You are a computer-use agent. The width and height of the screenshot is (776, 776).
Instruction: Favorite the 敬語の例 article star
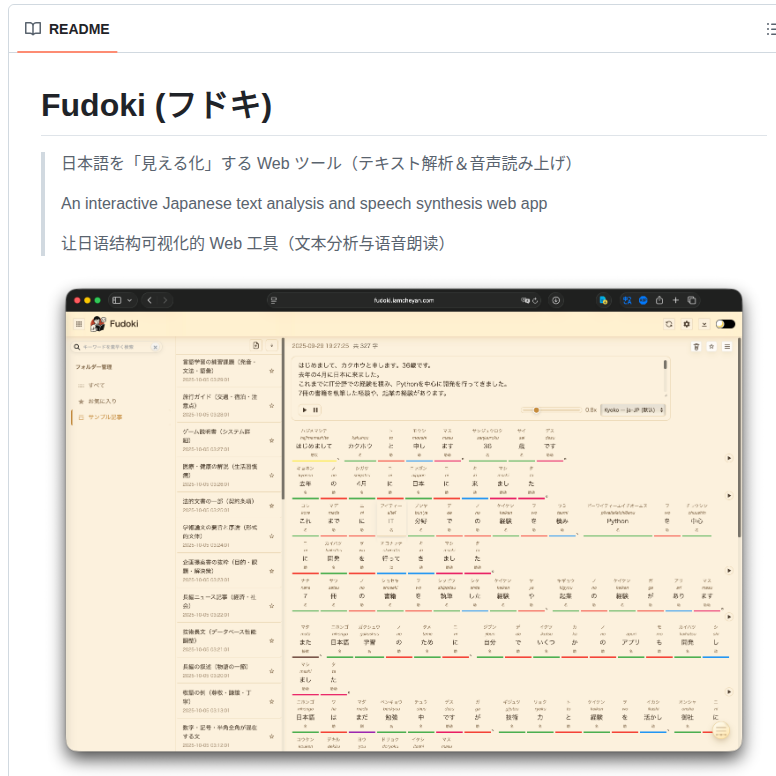pos(272,701)
